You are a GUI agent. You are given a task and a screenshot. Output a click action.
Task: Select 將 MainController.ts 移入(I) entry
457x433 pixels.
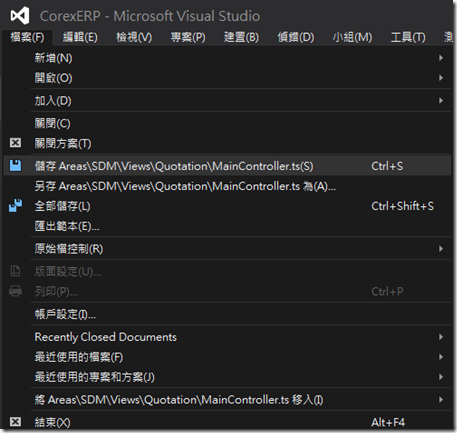click(227, 399)
